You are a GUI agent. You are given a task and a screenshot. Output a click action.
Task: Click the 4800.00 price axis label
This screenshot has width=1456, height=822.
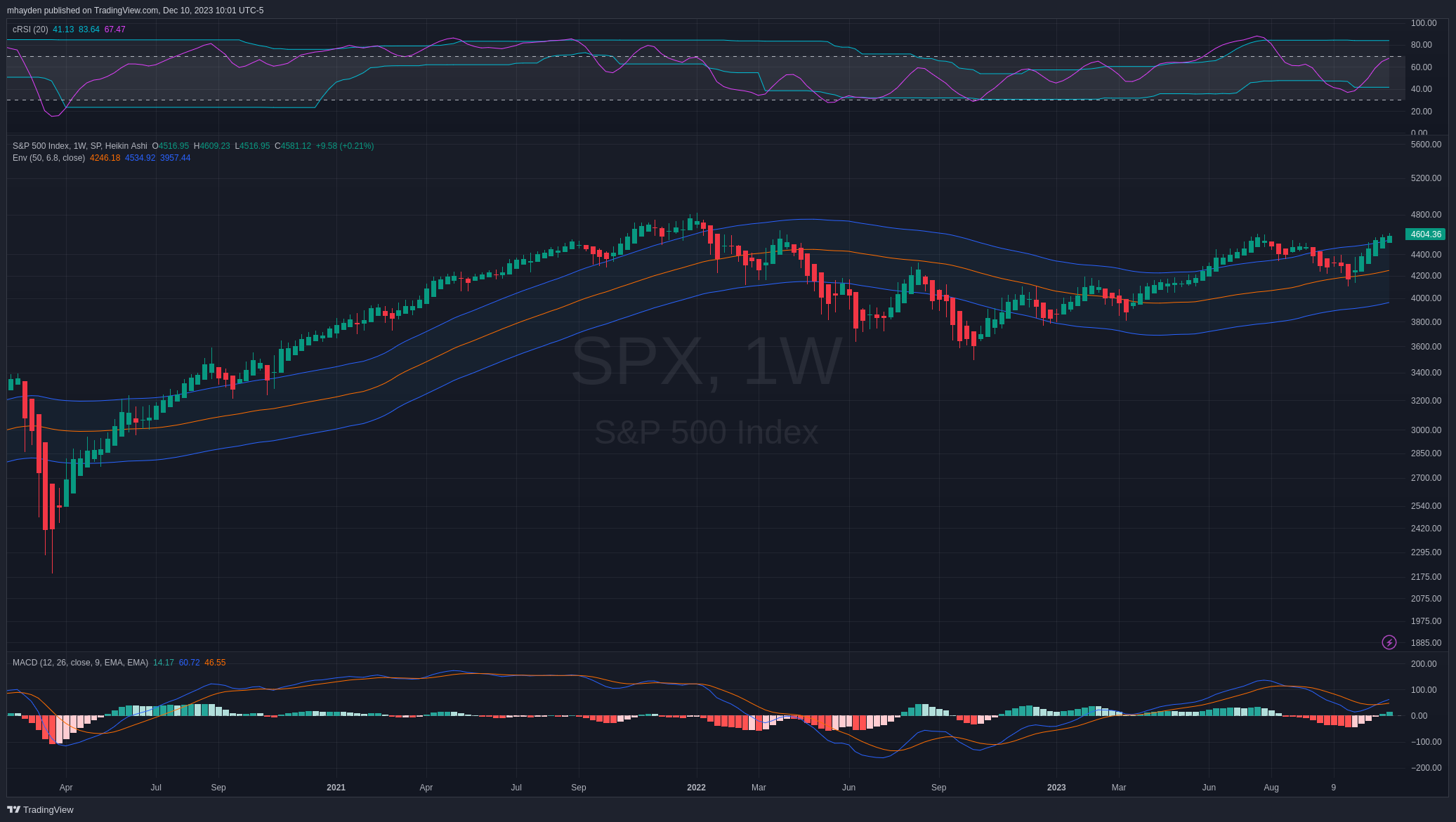[x=1426, y=215]
